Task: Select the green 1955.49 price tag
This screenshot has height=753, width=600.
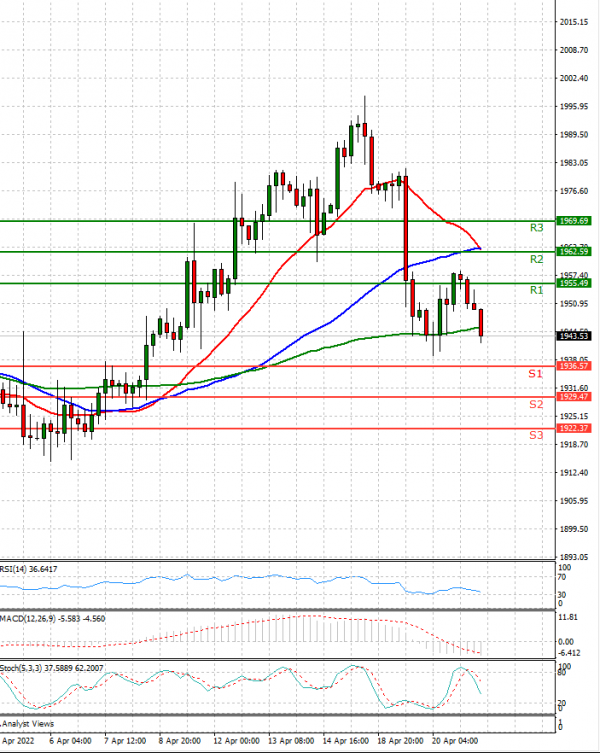Action: click(573, 283)
